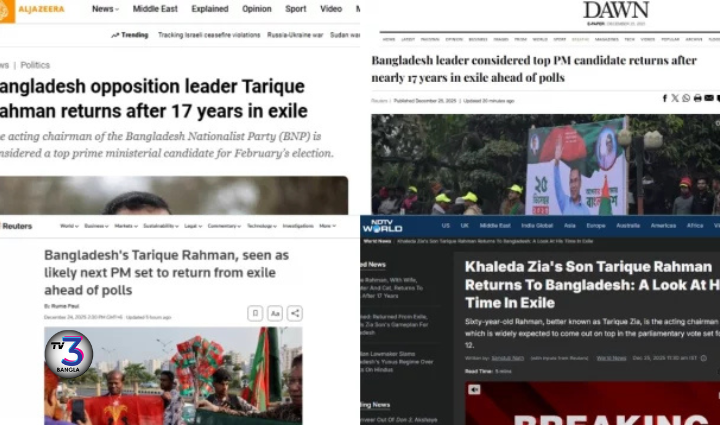
Task: Share Dawn article on X
Action: [675, 98]
